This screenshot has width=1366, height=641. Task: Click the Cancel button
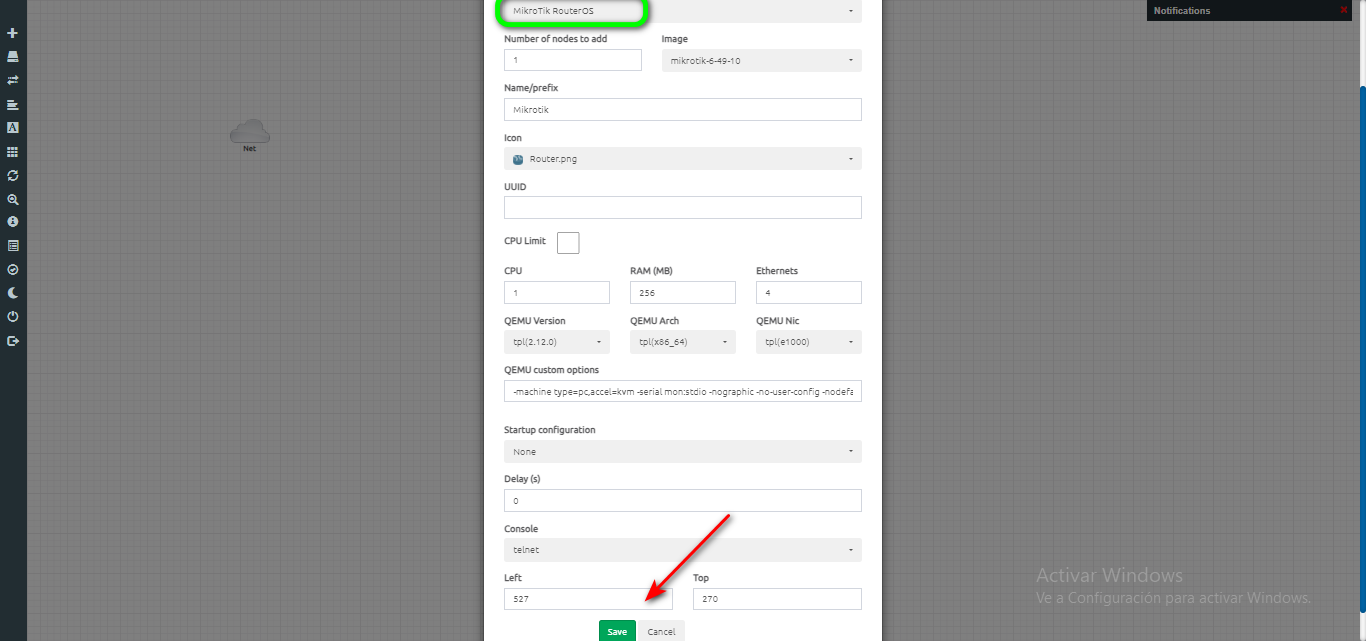[x=661, y=631]
